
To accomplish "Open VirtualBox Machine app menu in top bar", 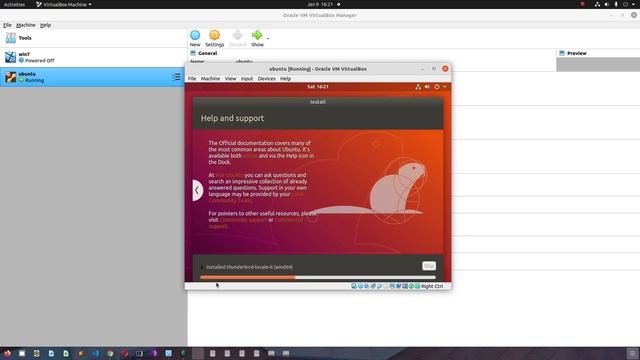I will click(64, 4).
